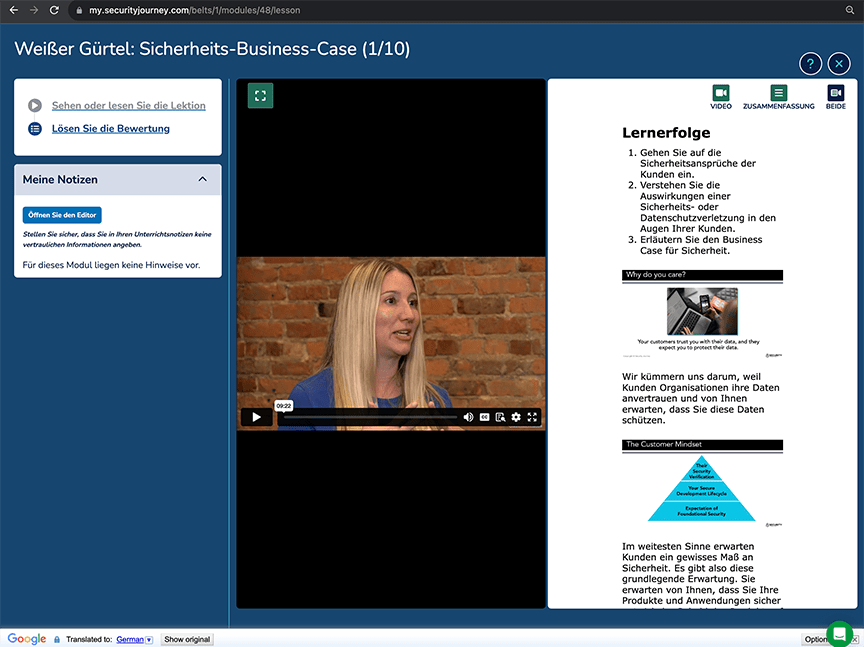Mute the video volume
Image resolution: width=864 pixels, height=647 pixels.
point(468,417)
